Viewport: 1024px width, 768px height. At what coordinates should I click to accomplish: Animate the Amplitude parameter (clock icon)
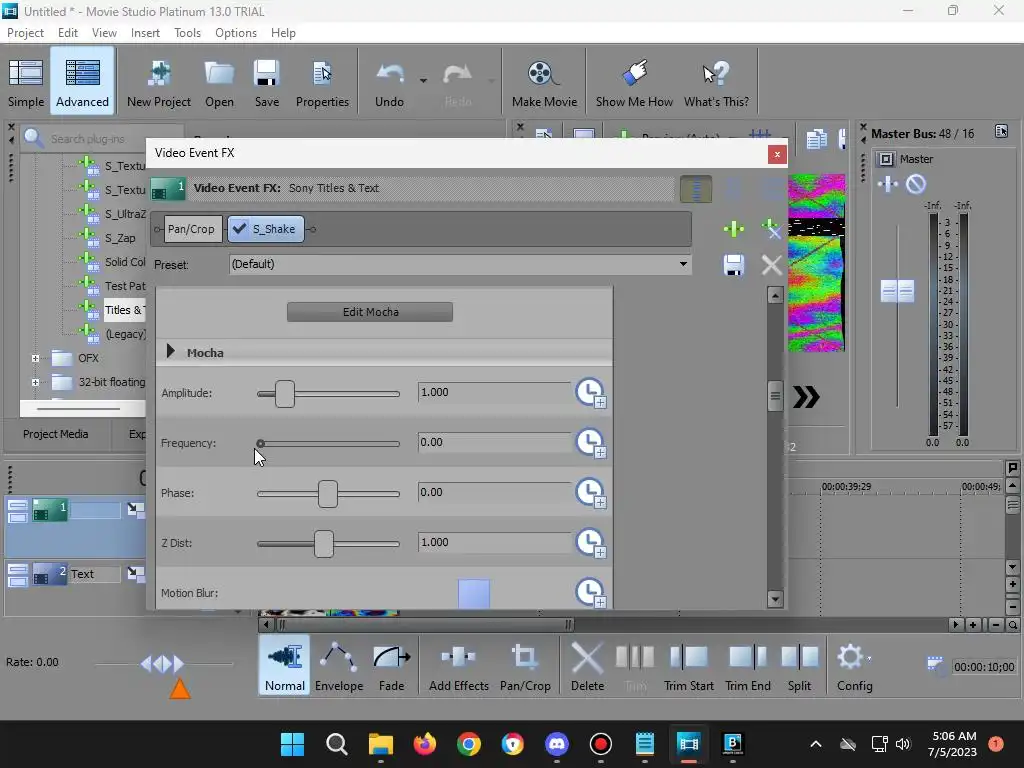pyautogui.click(x=590, y=393)
